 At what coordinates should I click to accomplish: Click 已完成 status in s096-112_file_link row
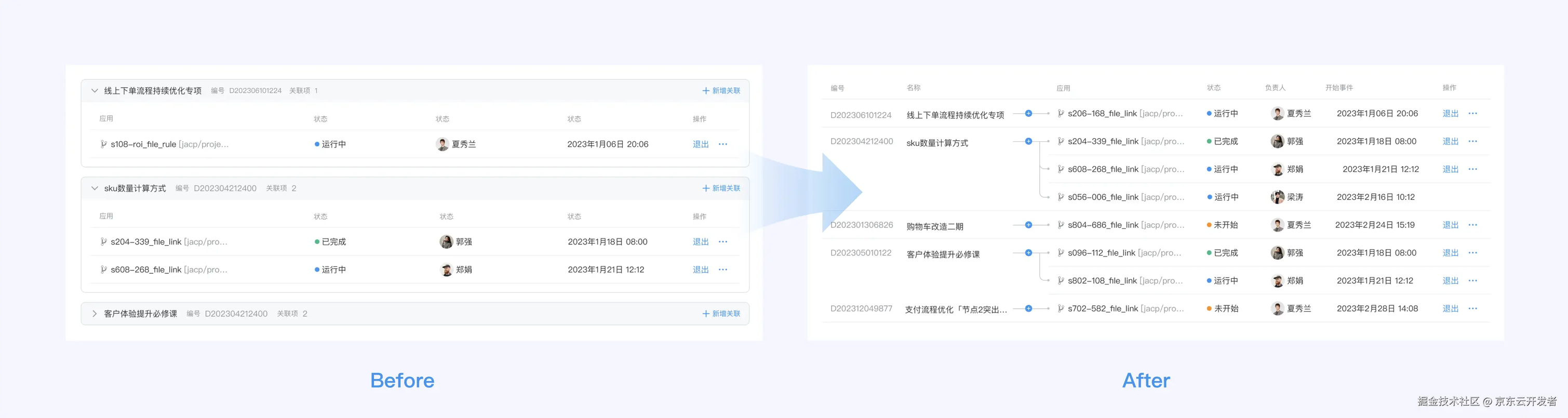pos(1222,252)
